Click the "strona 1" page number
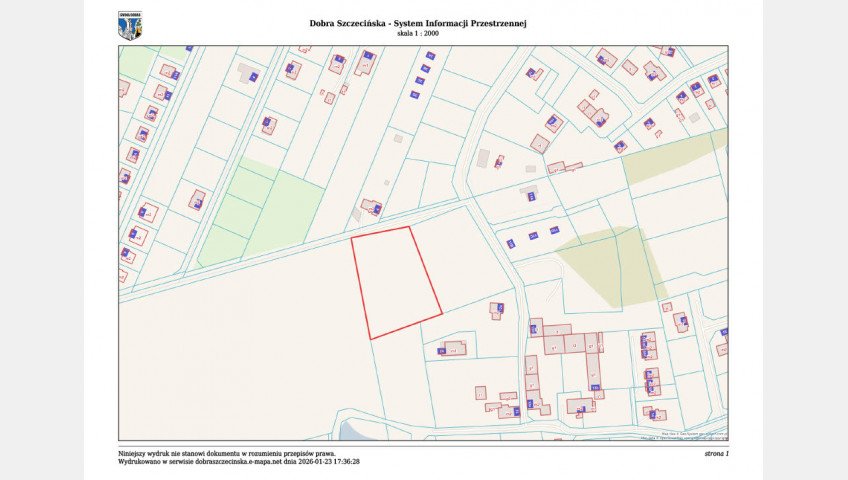848x480 pixels. [x=717, y=454]
